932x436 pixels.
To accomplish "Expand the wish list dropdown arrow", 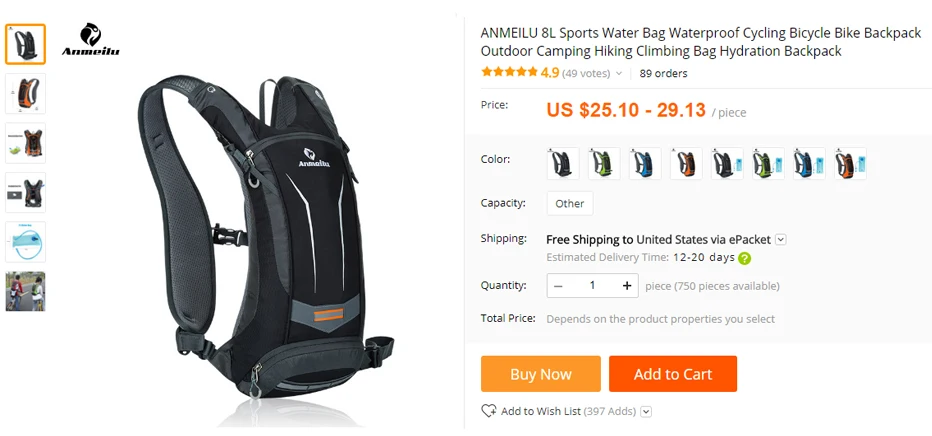I will [x=646, y=412].
